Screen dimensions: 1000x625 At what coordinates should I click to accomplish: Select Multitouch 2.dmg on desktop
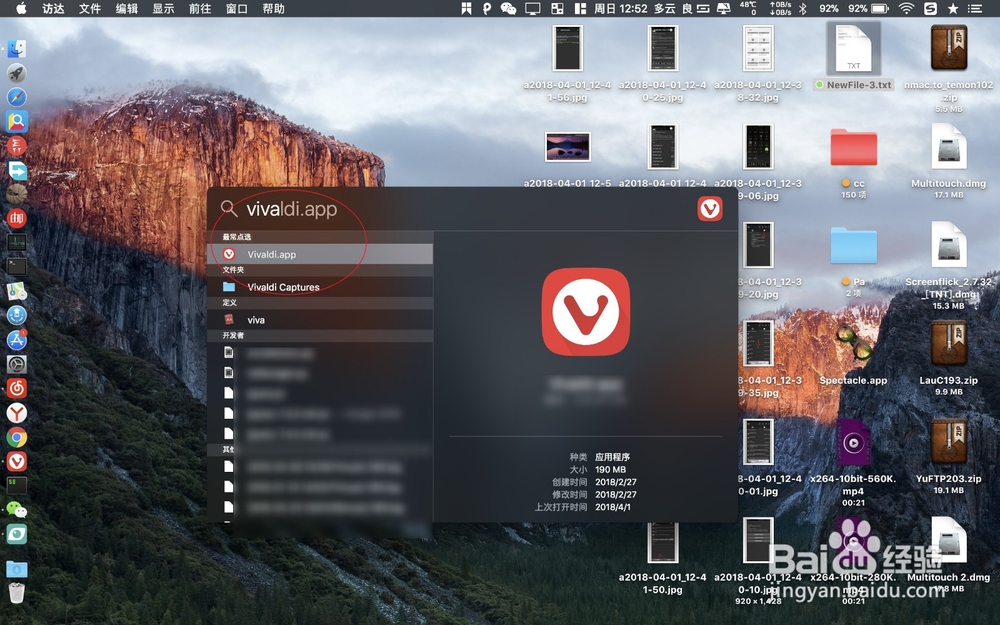948,540
